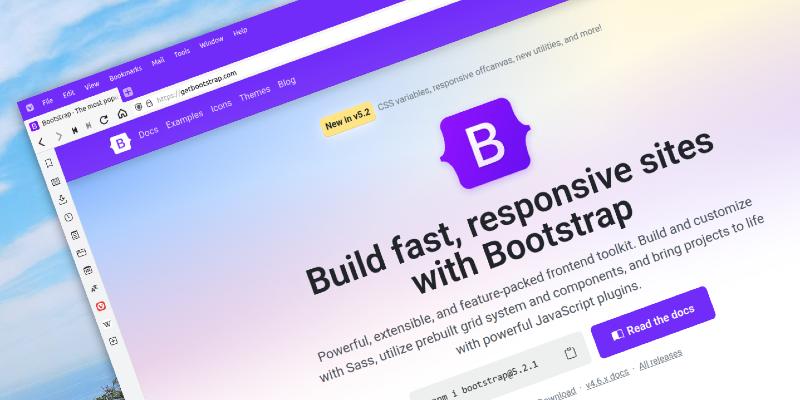Open the Bookmarks panel in sidebar
The height and width of the screenshot is (400, 800).
click(49, 163)
